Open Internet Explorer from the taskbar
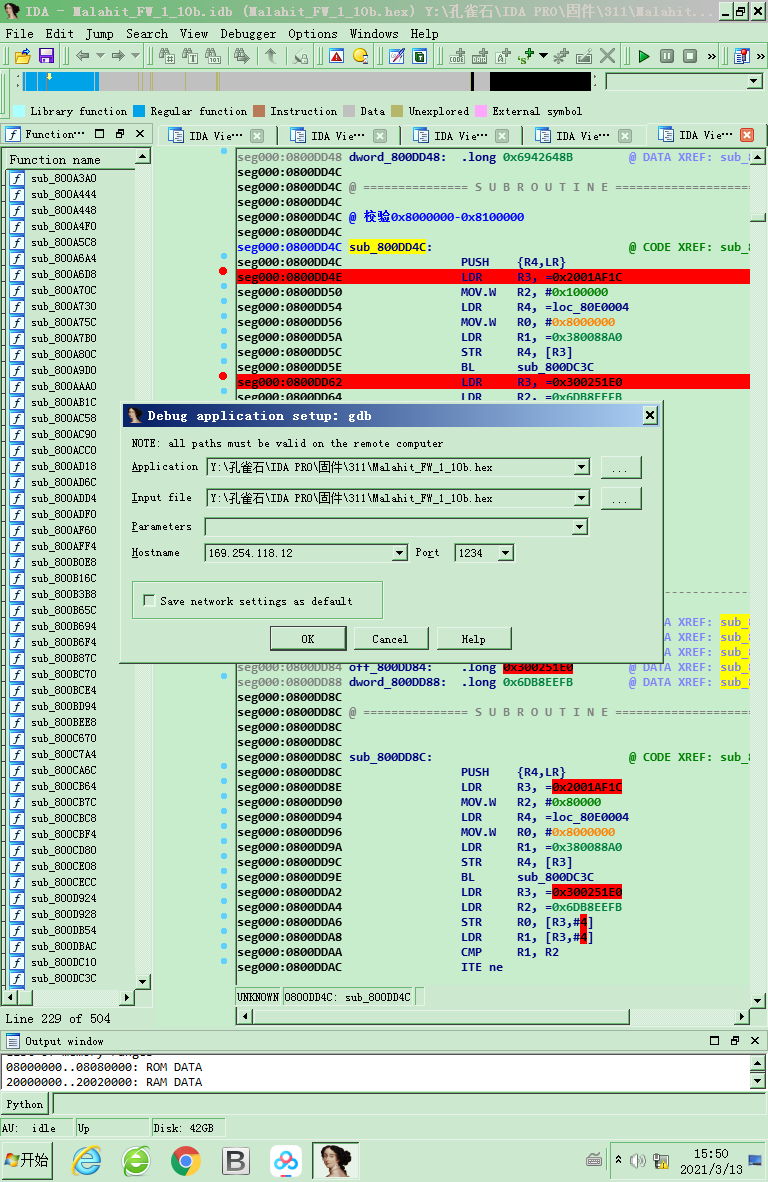Viewport: 768px width, 1182px height. point(87,1161)
